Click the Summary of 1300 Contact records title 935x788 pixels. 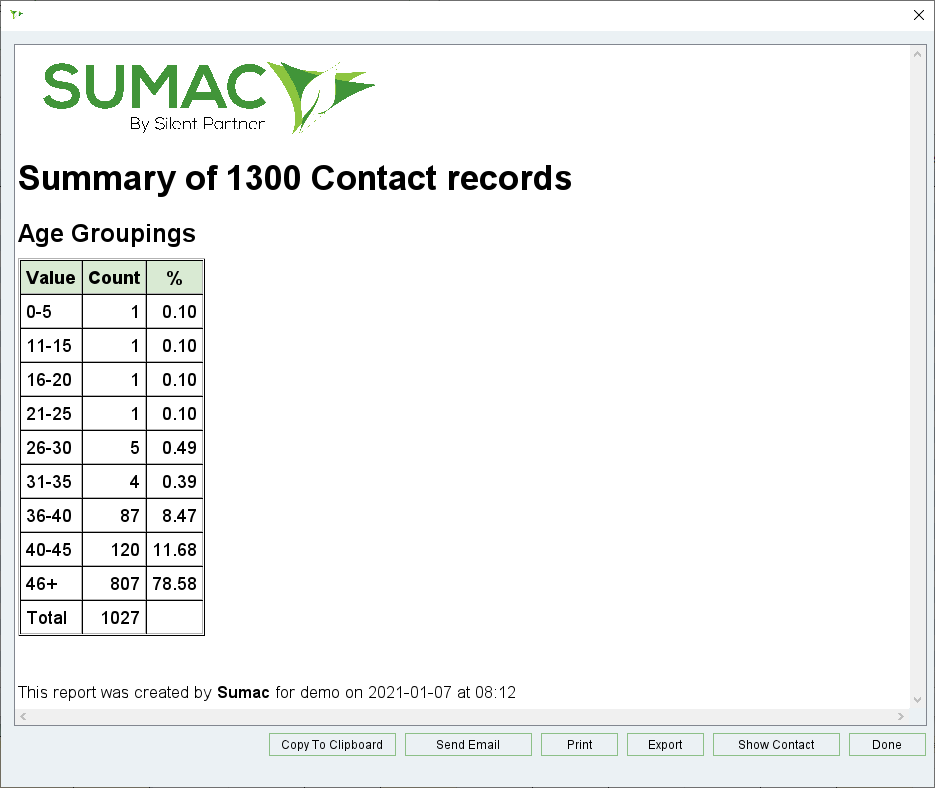(295, 178)
